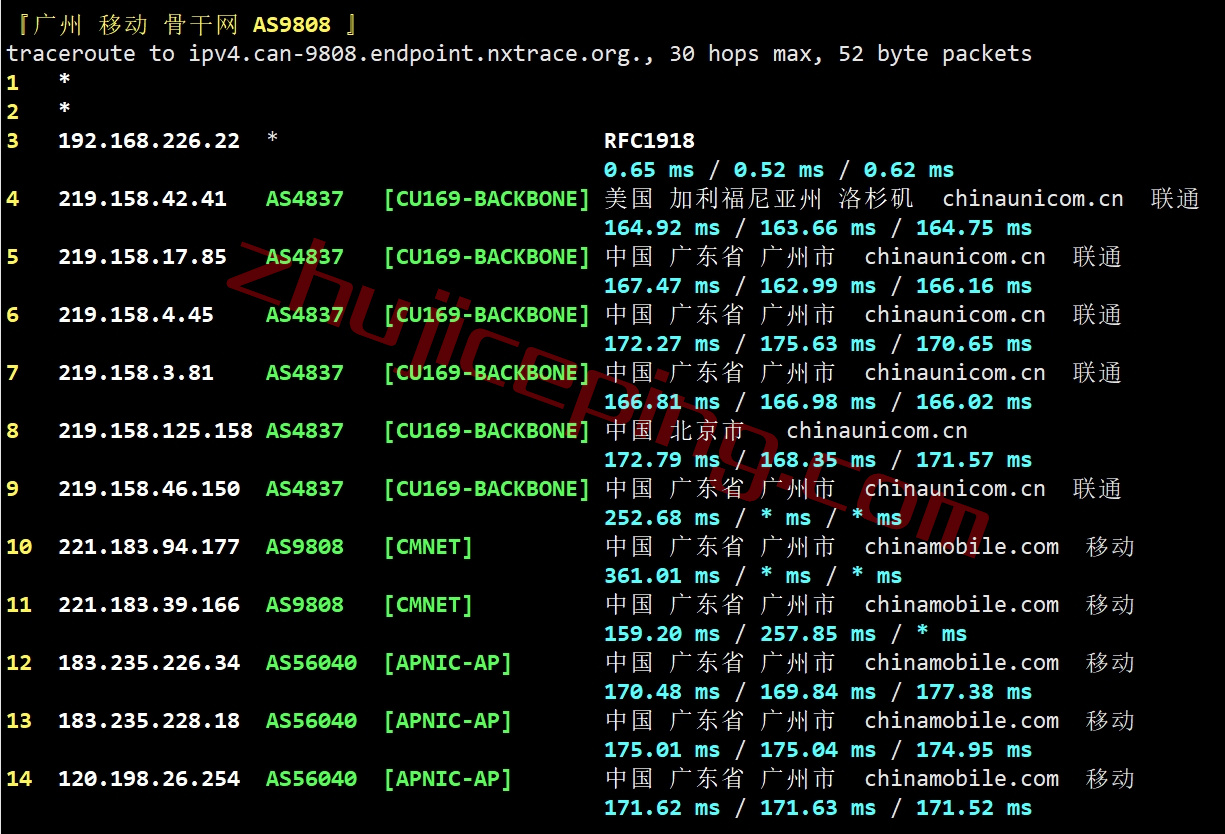The height and width of the screenshot is (834, 1225).
Task: Select IP 221.183.39.166
Action: point(149,605)
